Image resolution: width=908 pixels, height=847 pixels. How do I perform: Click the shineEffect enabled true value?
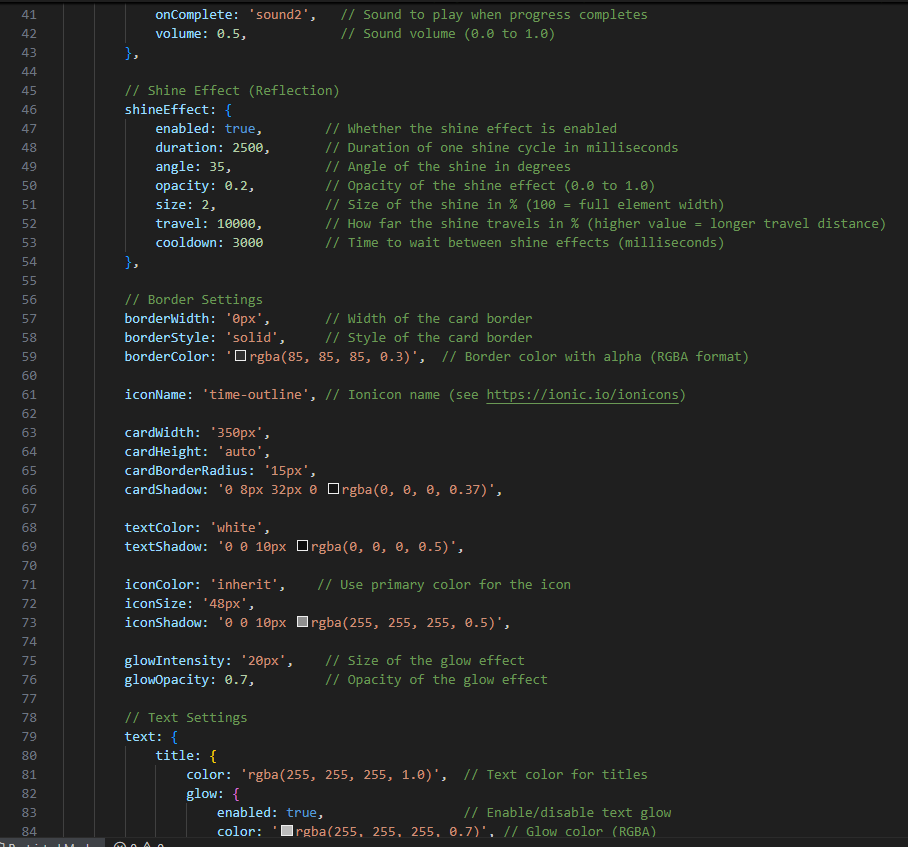click(x=239, y=129)
